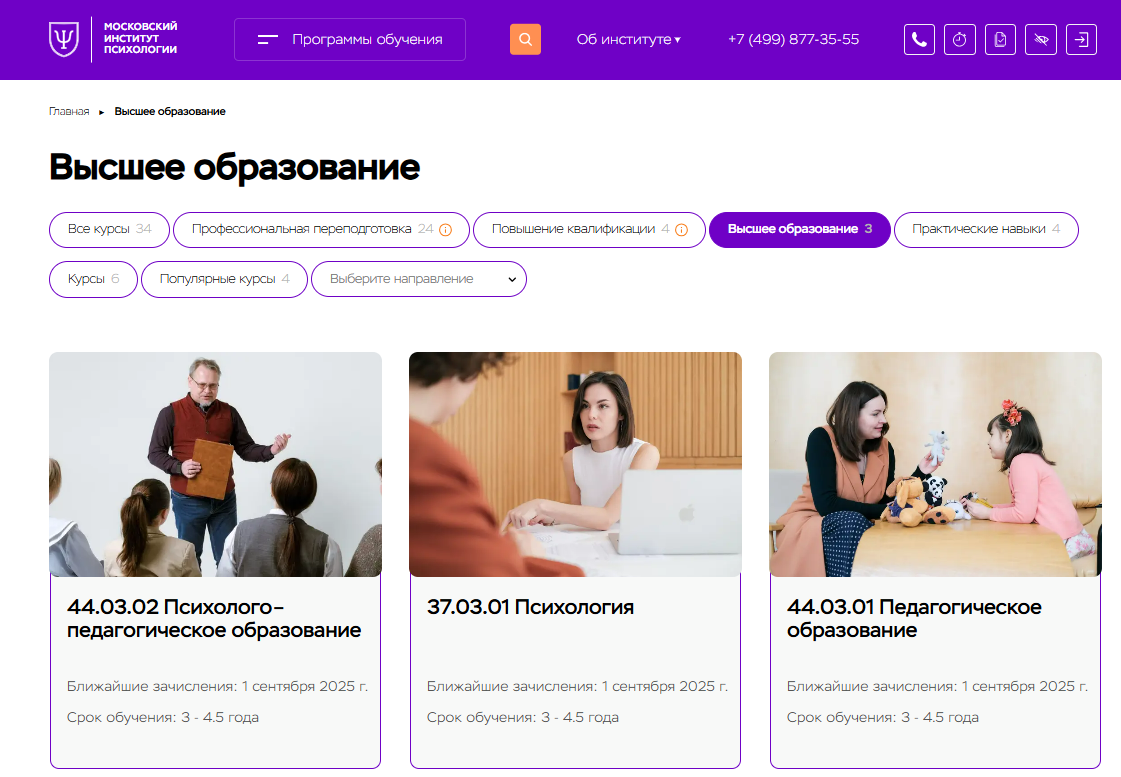Viewport: 1121px width, 777px height.
Task: Open the Об институте dropdown menu
Action: coord(628,39)
